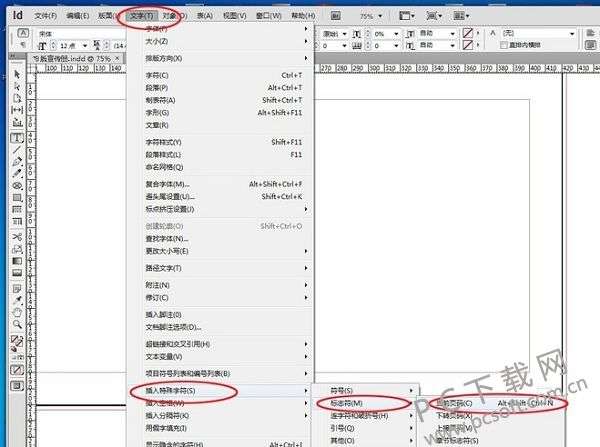Image resolution: width=600 pixels, height=447 pixels.
Task: Select the Direct Selection tool
Action: 17,86
